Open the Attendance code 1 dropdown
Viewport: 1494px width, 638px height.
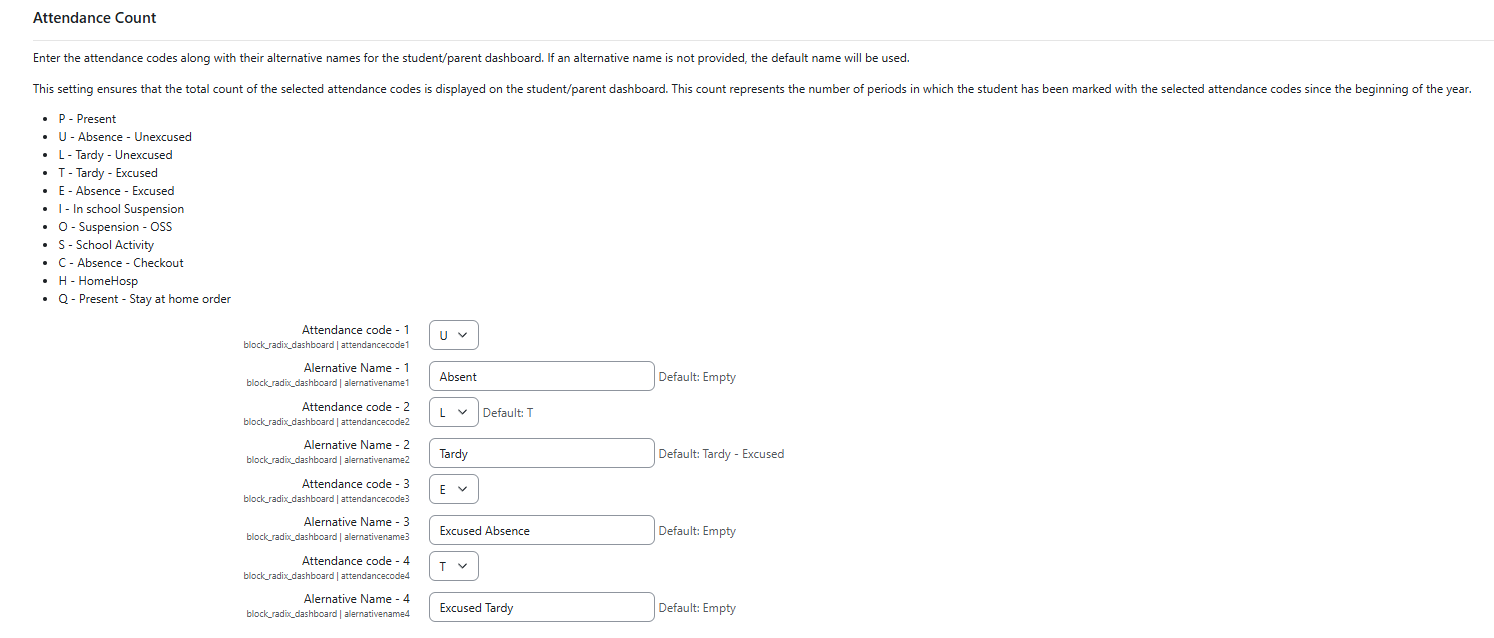(454, 335)
